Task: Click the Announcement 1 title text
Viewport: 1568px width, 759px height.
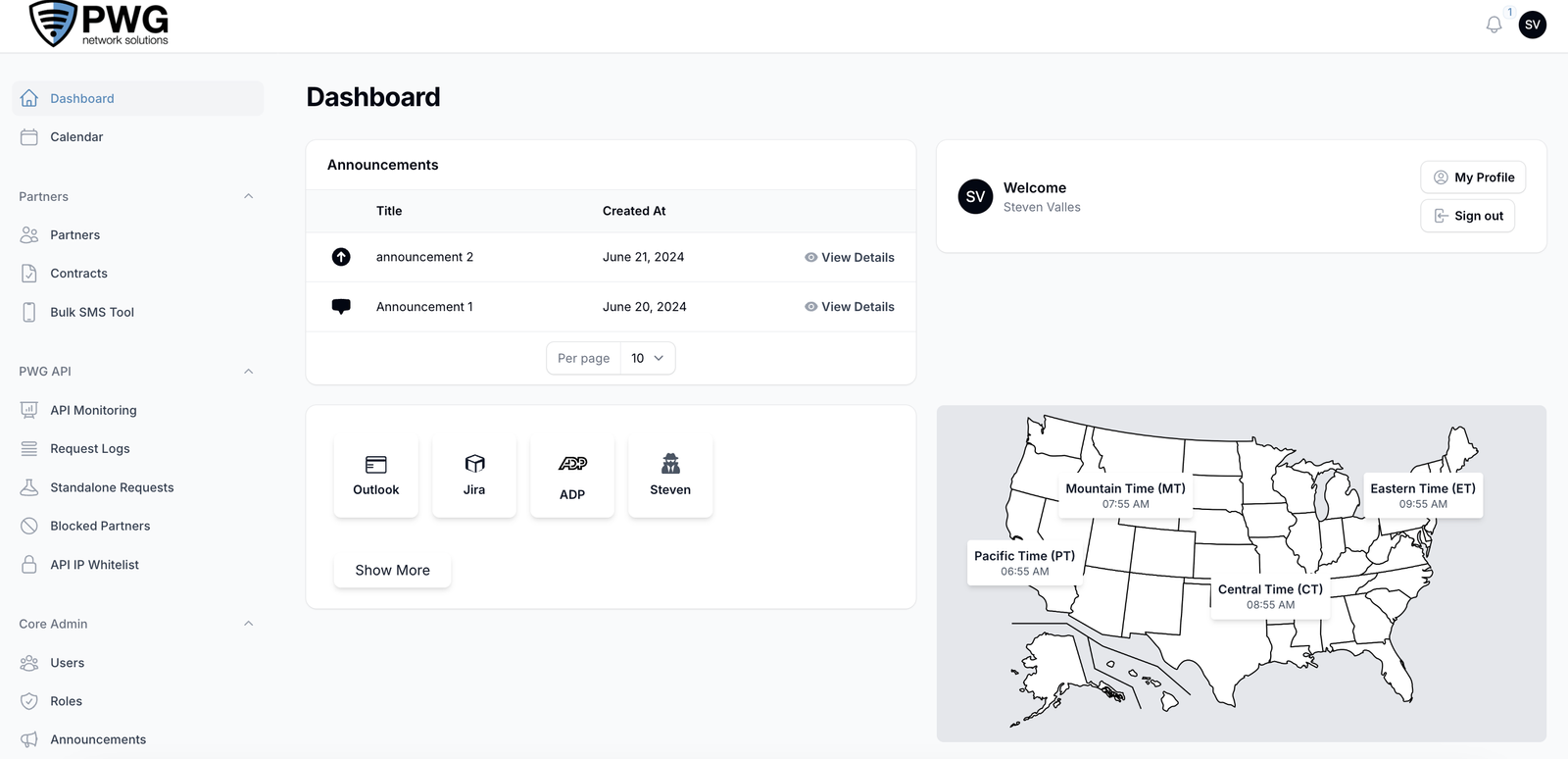Action: [424, 307]
